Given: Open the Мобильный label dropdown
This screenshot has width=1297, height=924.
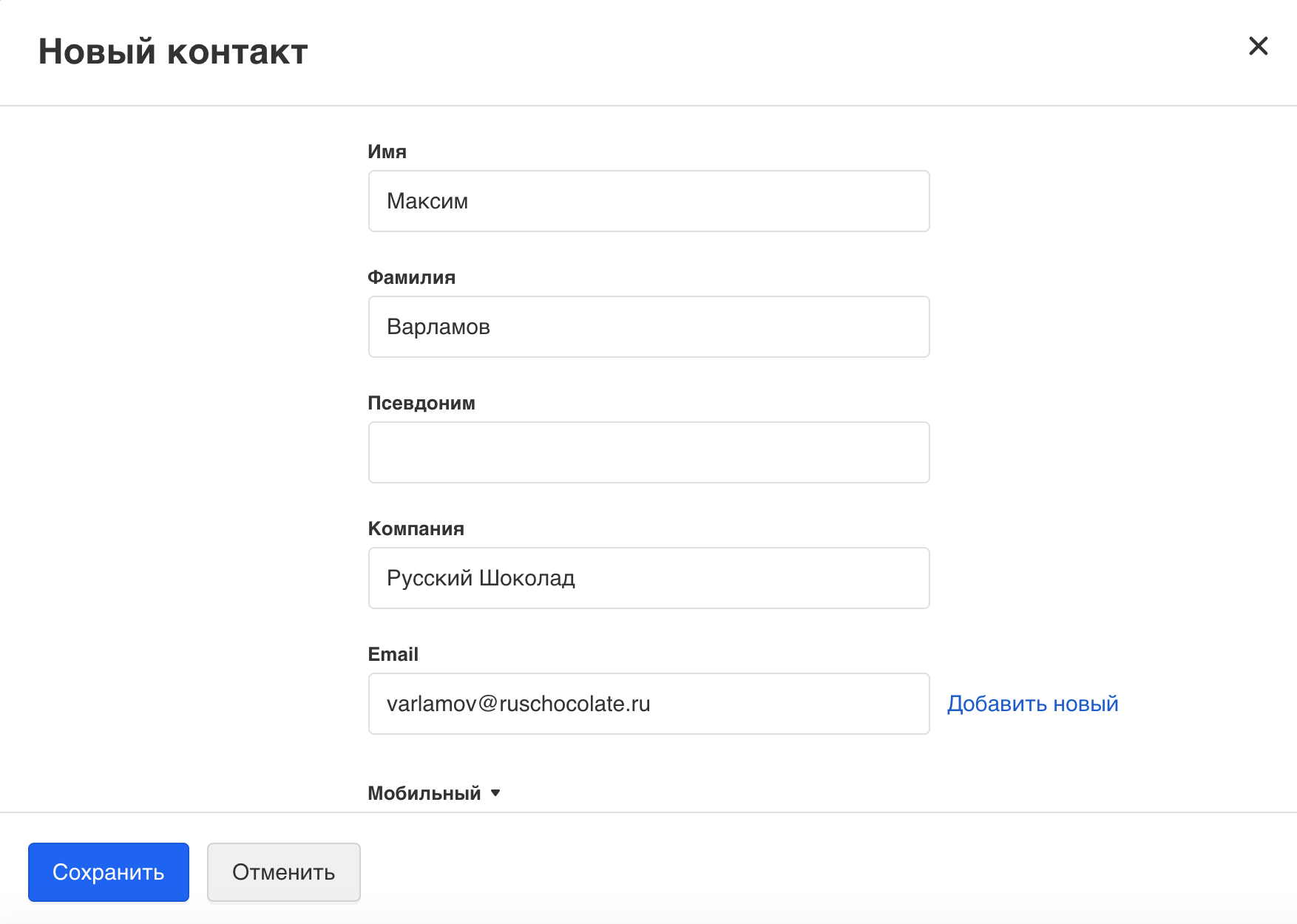Looking at the screenshot, I should (424, 793).
